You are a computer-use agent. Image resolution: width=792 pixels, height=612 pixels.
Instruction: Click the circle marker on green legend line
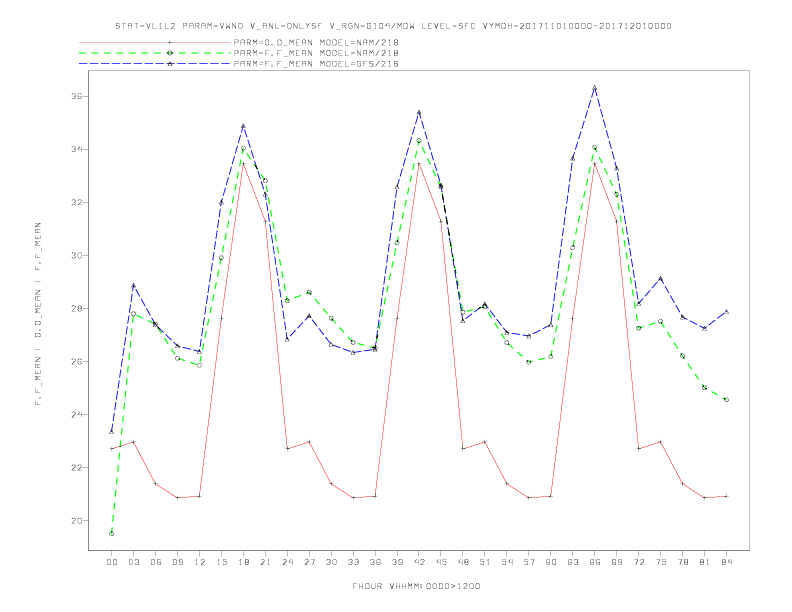point(170,53)
